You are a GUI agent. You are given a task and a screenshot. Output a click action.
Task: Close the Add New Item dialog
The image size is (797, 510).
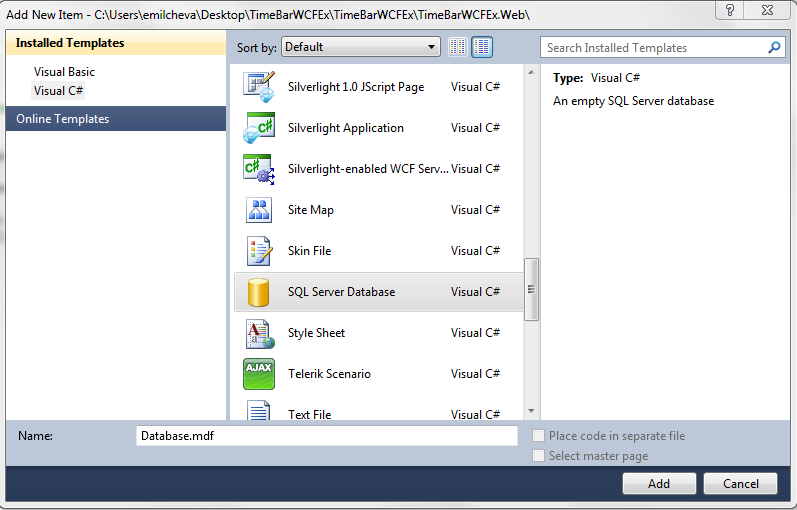(x=768, y=10)
